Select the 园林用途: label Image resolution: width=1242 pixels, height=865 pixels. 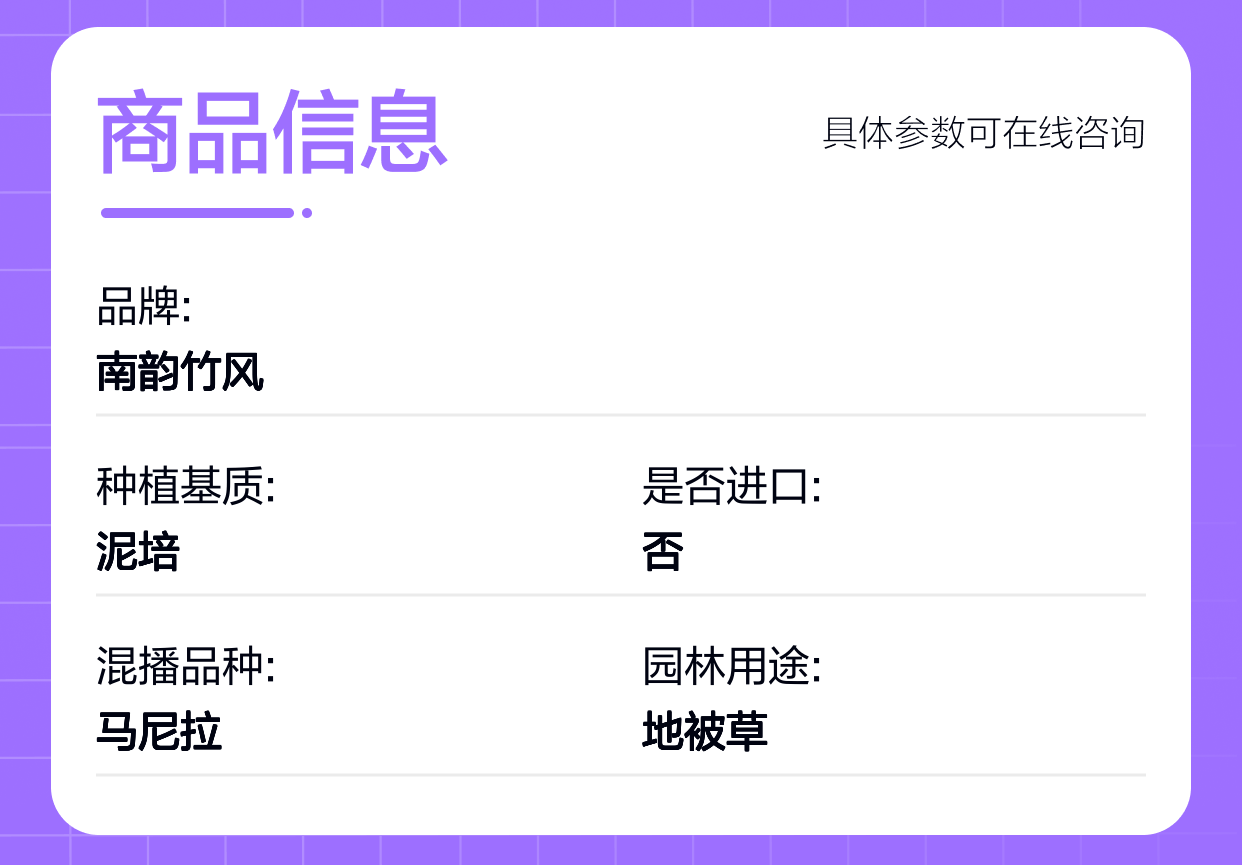pyautogui.click(x=731, y=667)
